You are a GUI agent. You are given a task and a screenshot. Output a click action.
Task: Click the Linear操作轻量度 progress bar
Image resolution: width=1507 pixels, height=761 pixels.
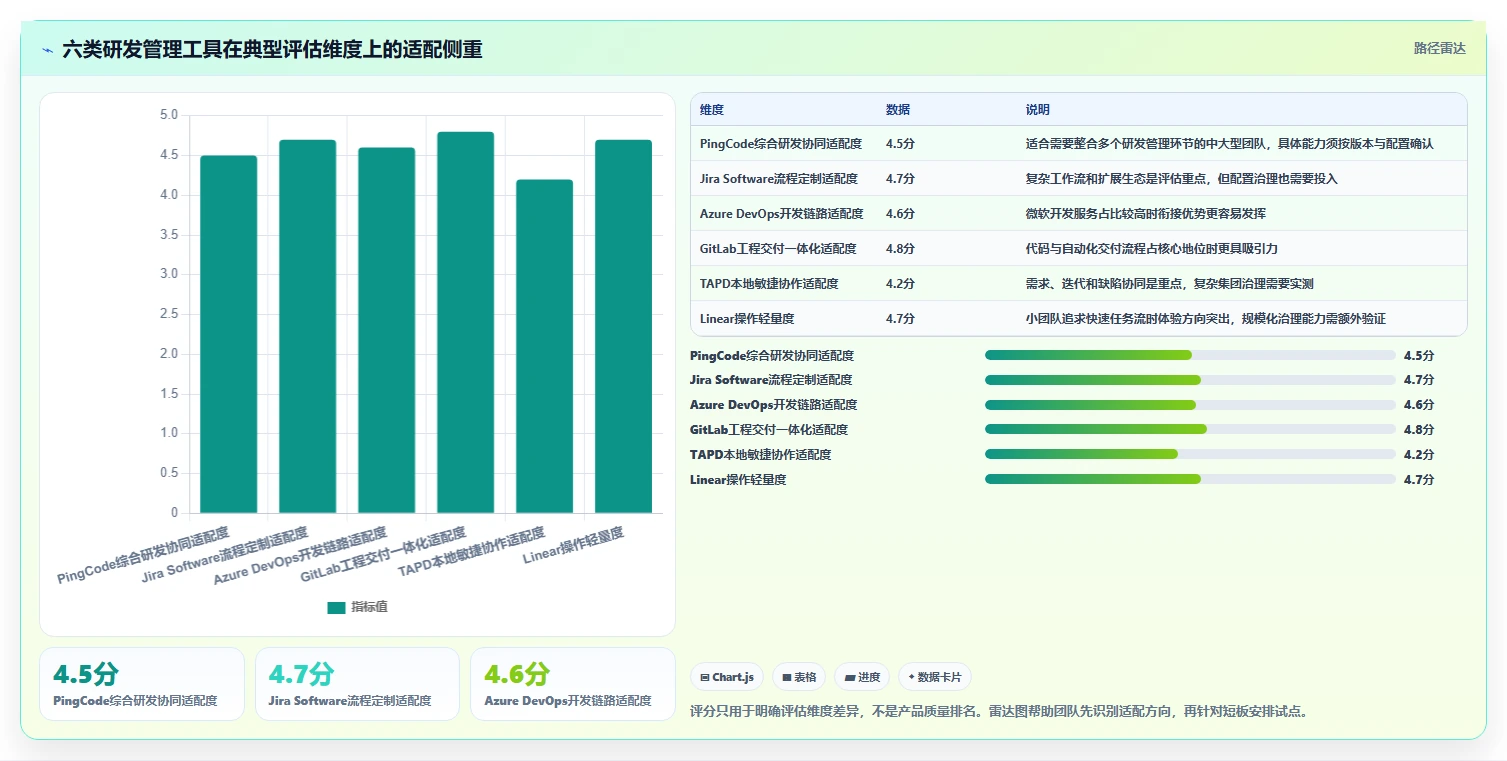[1190, 479]
